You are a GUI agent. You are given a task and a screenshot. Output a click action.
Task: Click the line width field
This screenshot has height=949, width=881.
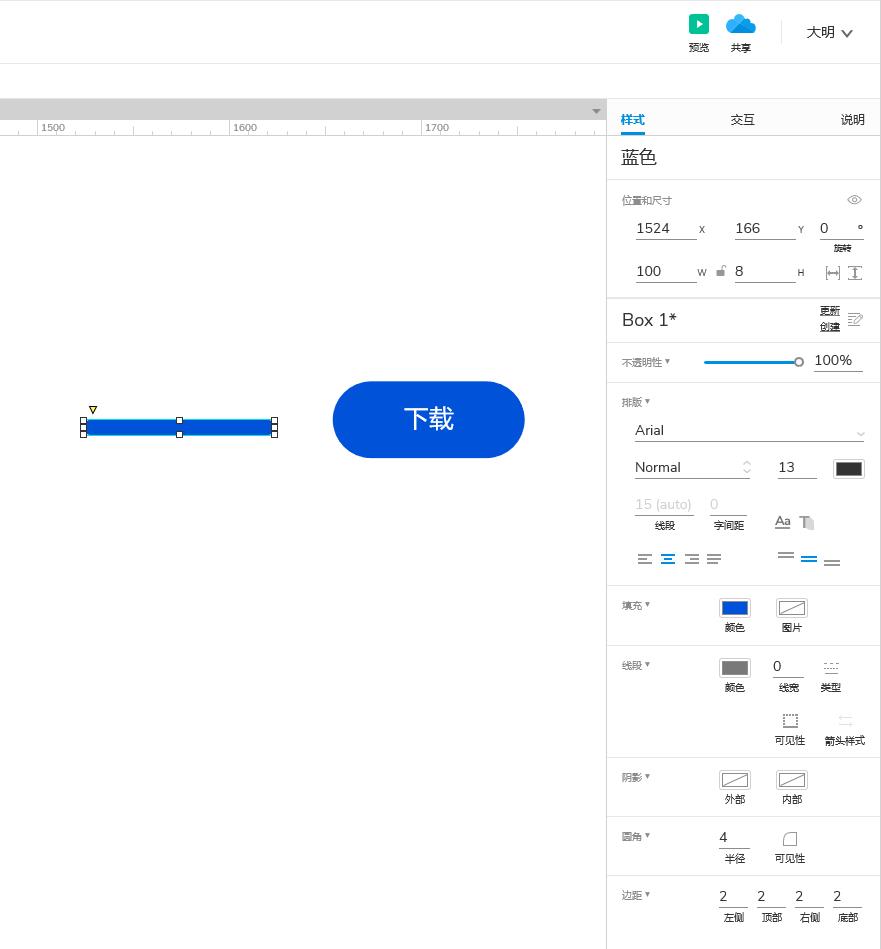(x=788, y=667)
